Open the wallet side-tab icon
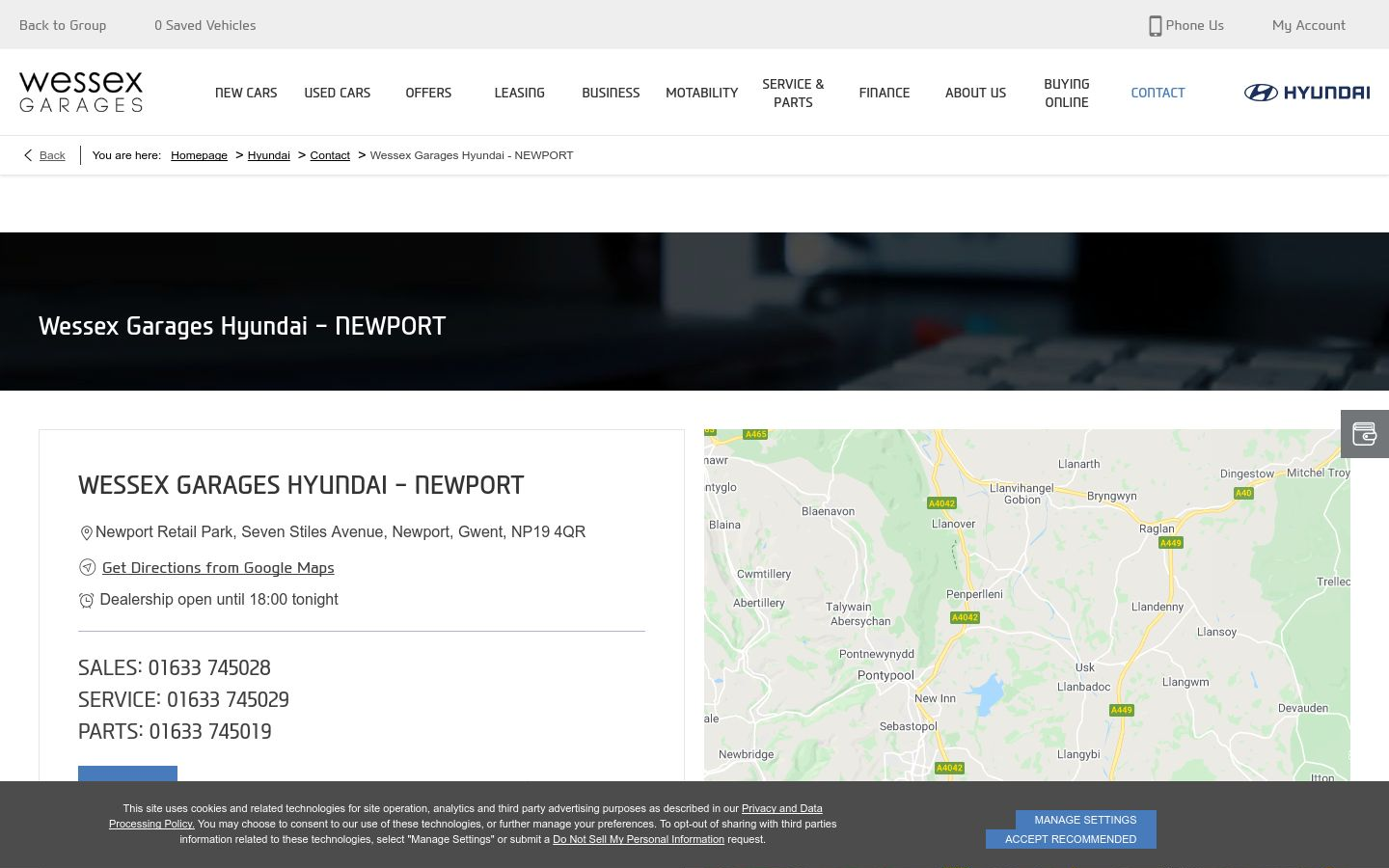Screen dimensions: 1389x868 tap(1364, 434)
